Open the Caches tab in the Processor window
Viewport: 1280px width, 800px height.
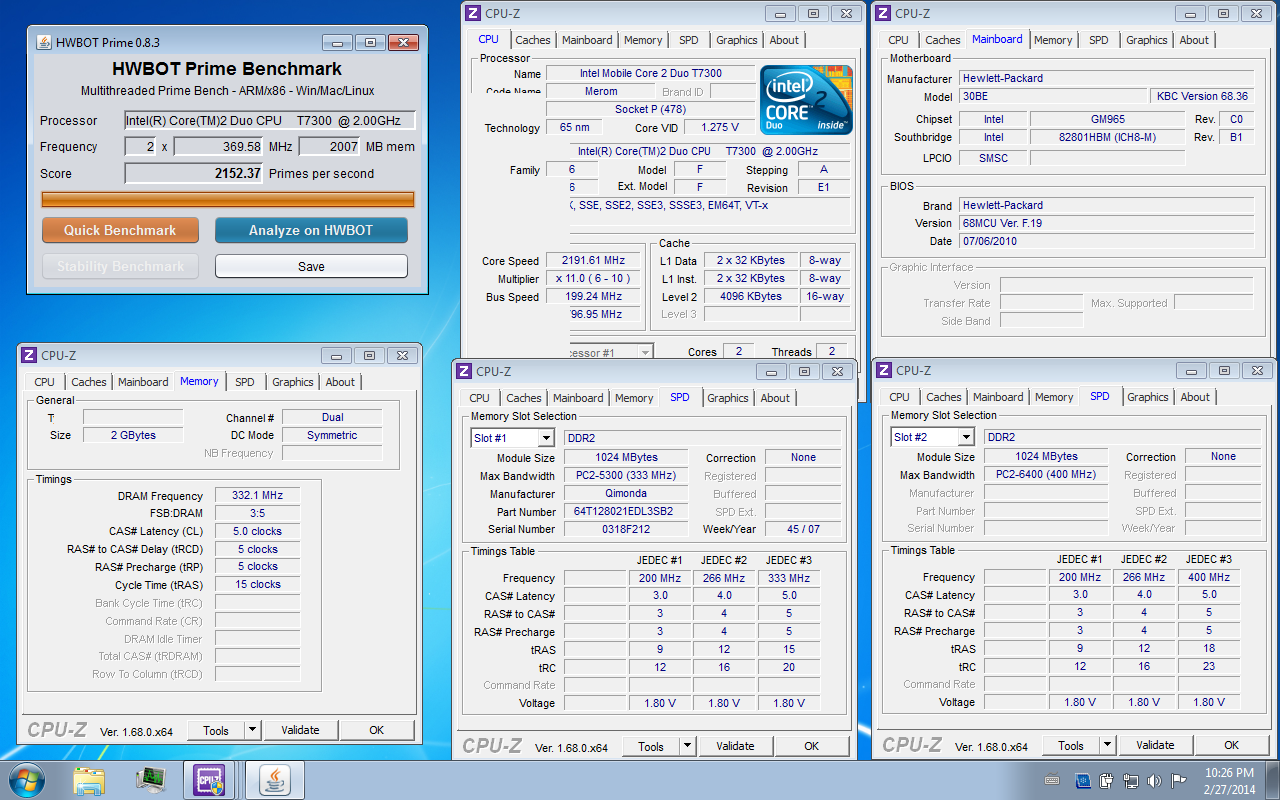click(x=532, y=40)
